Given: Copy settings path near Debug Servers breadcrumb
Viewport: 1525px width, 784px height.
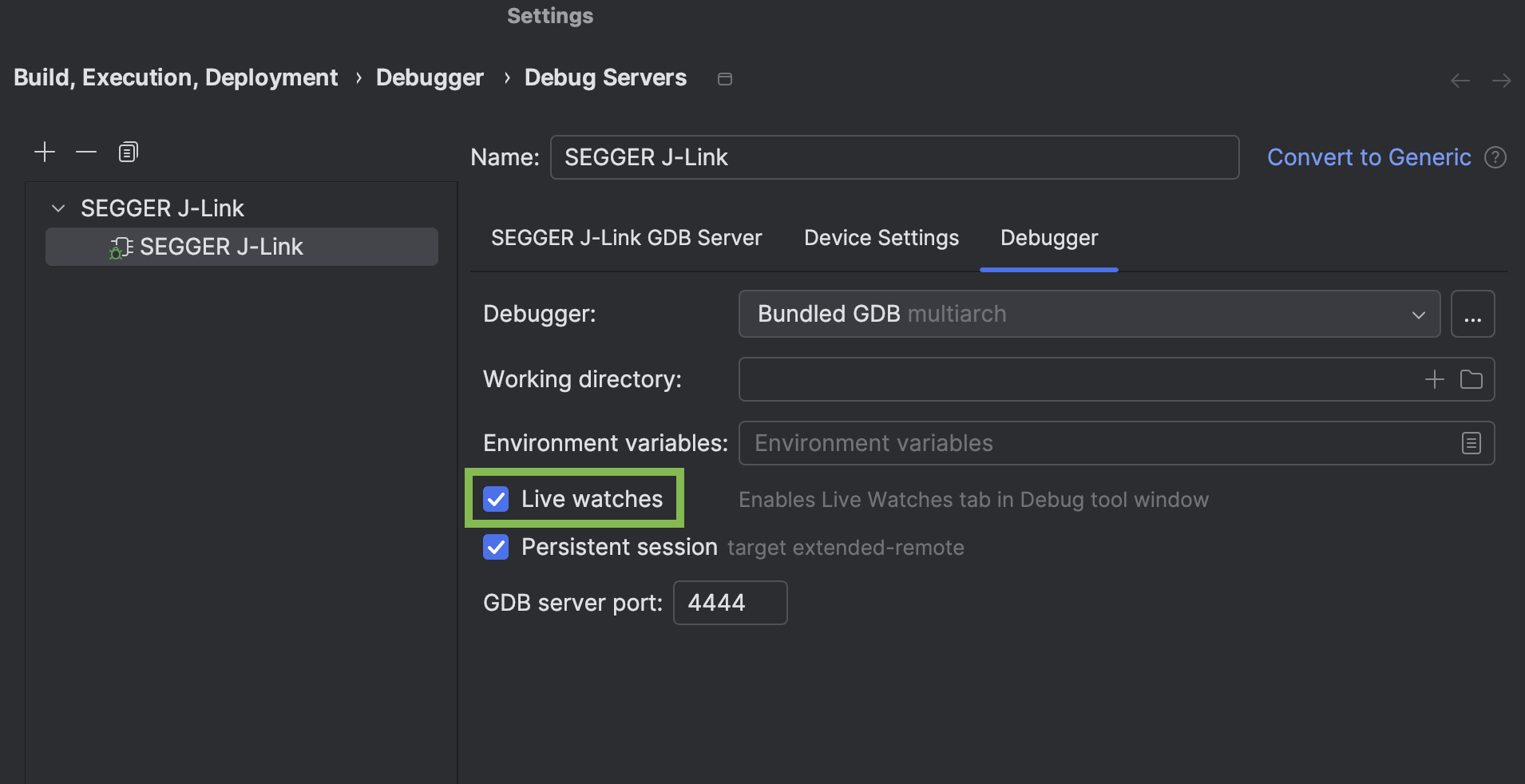Looking at the screenshot, I should point(724,78).
